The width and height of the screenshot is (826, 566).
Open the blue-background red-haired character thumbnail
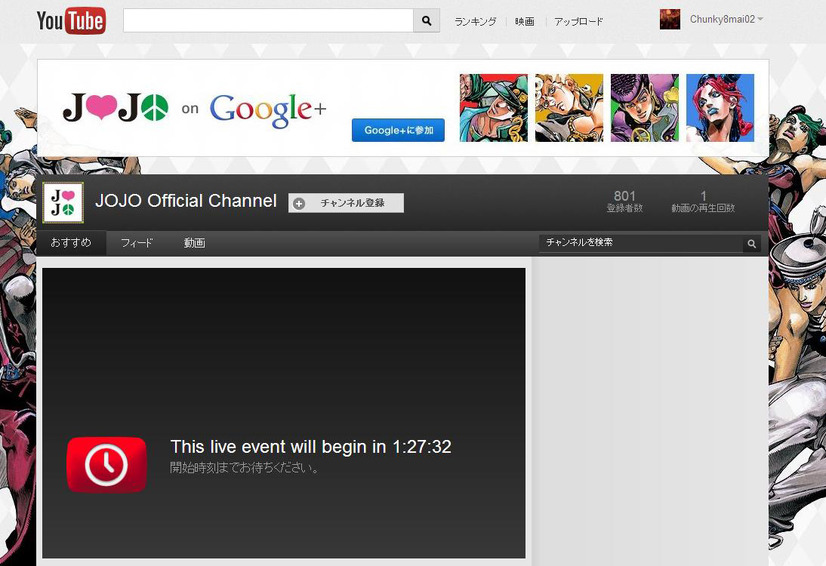tap(720, 108)
